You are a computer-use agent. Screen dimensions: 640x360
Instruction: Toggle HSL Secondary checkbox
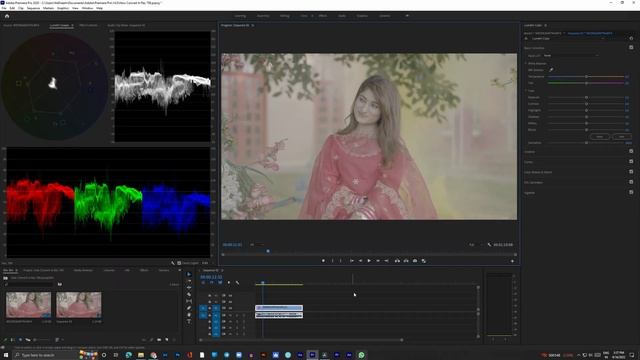(x=631, y=182)
